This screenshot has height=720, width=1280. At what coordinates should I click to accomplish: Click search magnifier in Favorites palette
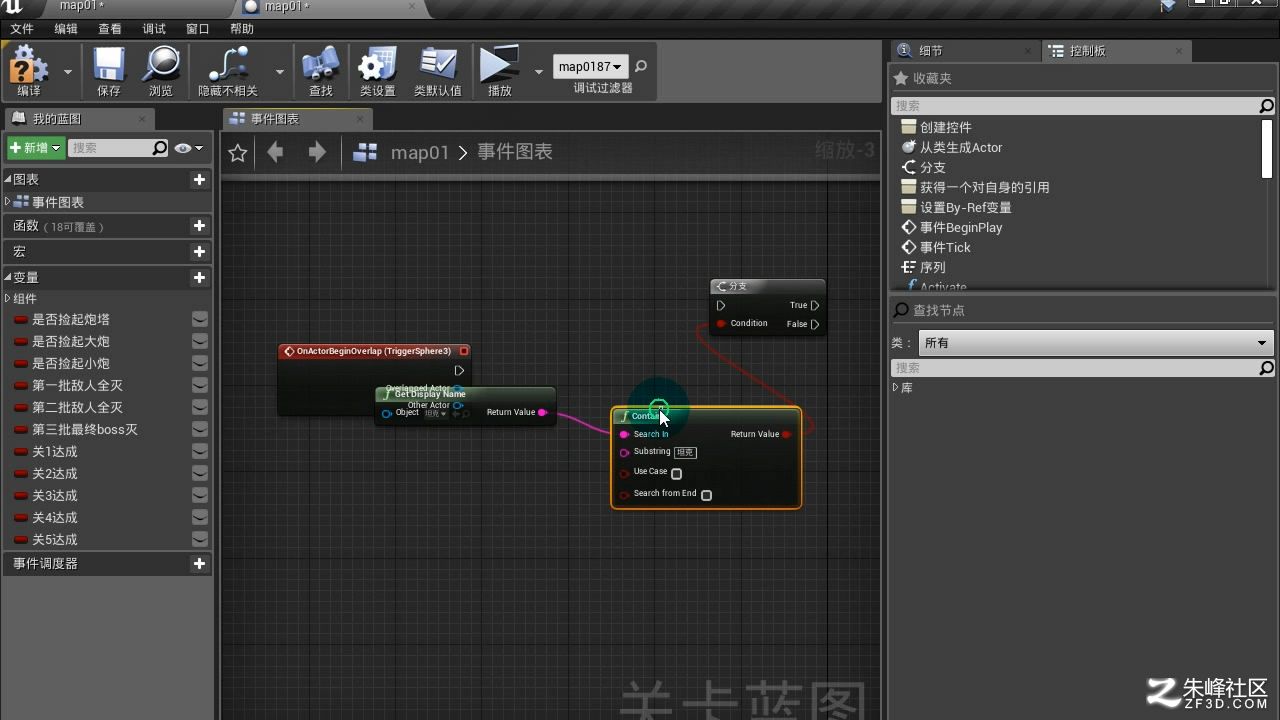(1266, 106)
